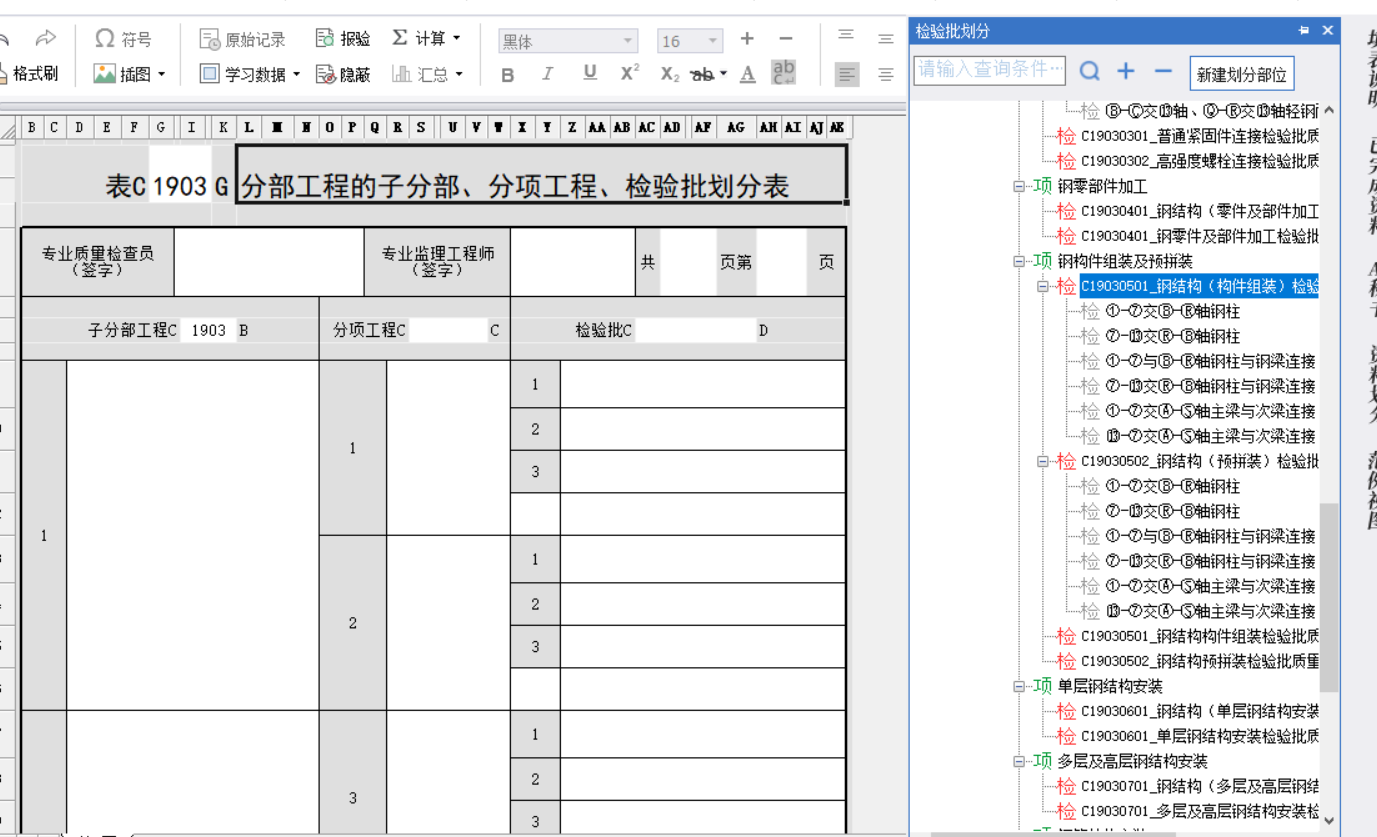The height and width of the screenshot is (837, 1377).
Task: Select the AG column header
Action: point(736,127)
